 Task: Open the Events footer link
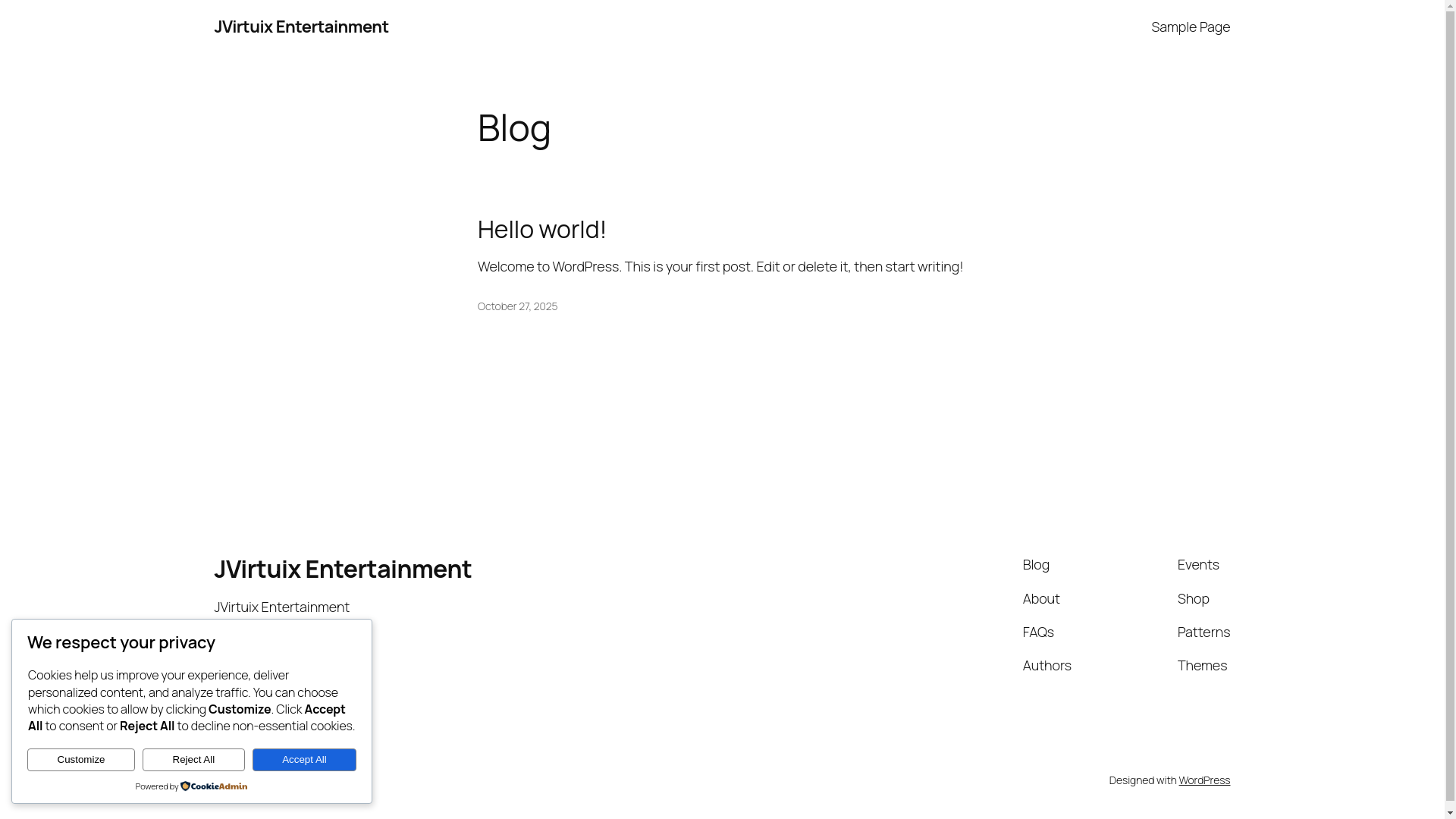(1197, 564)
